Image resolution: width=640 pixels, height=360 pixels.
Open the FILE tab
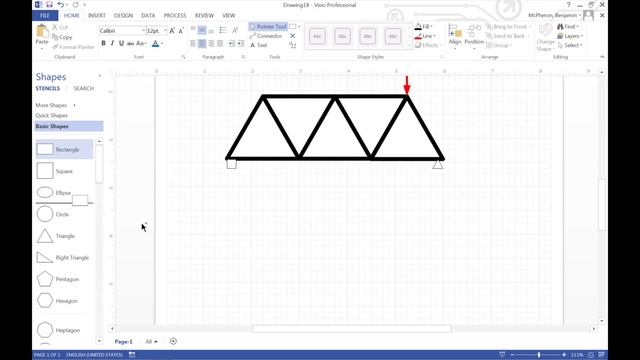click(45, 16)
